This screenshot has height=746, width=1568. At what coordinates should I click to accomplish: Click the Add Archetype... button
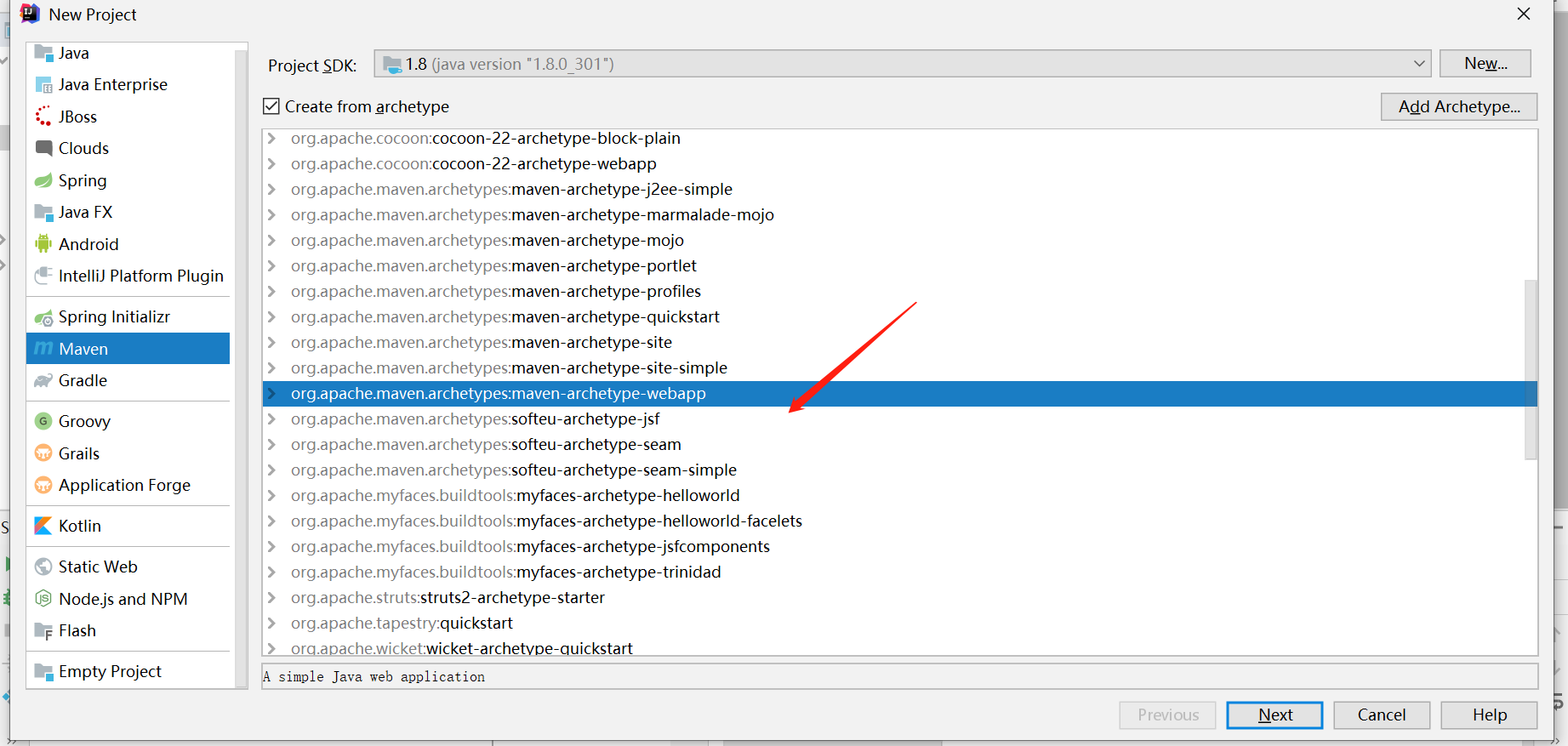click(1459, 106)
